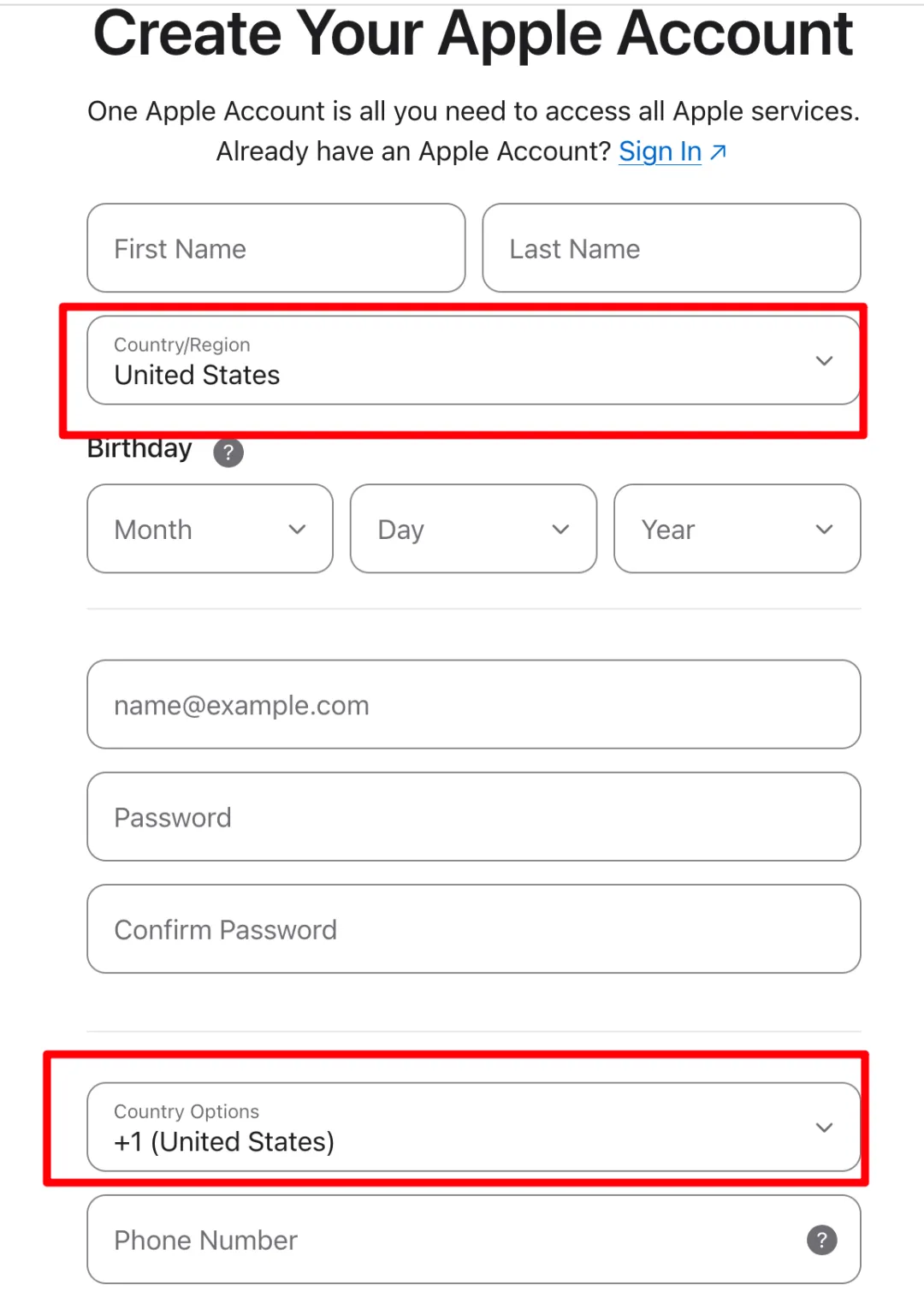Click the chevron arrow in Year selector
This screenshot has width=924, height=1309.
click(x=824, y=530)
